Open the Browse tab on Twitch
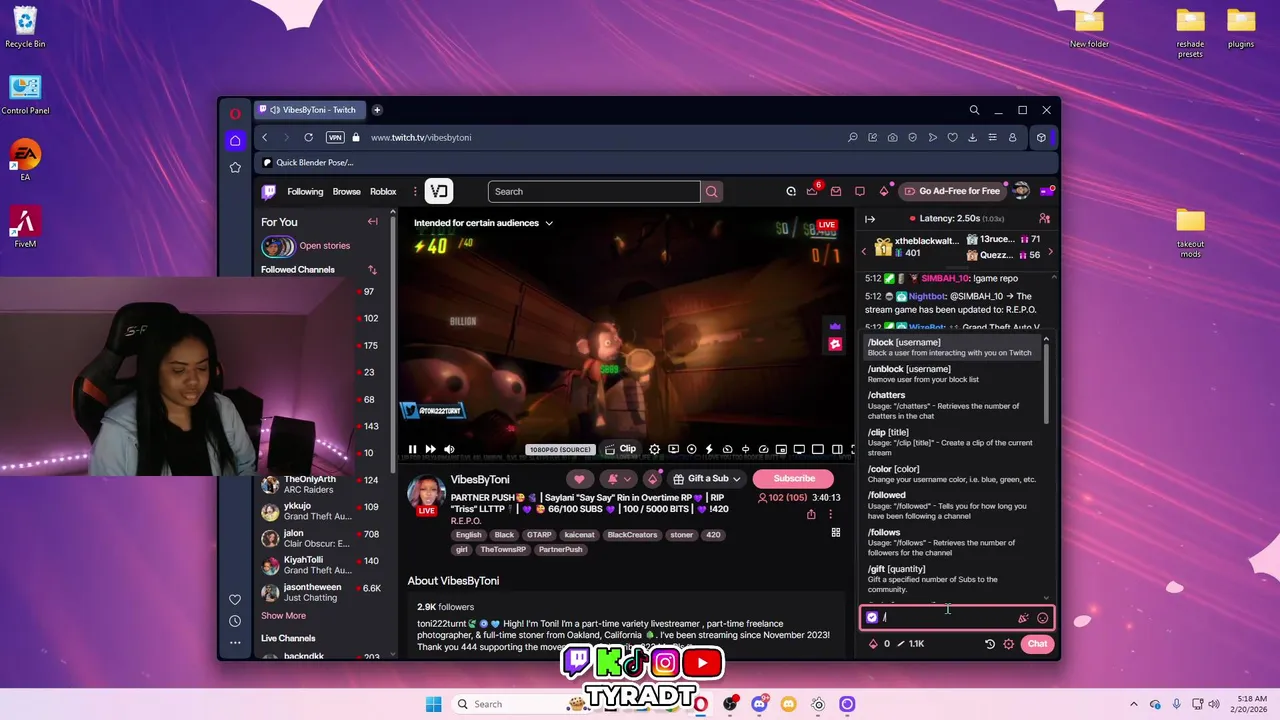The height and width of the screenshot is (720, 1280). [x=347, y=192]
